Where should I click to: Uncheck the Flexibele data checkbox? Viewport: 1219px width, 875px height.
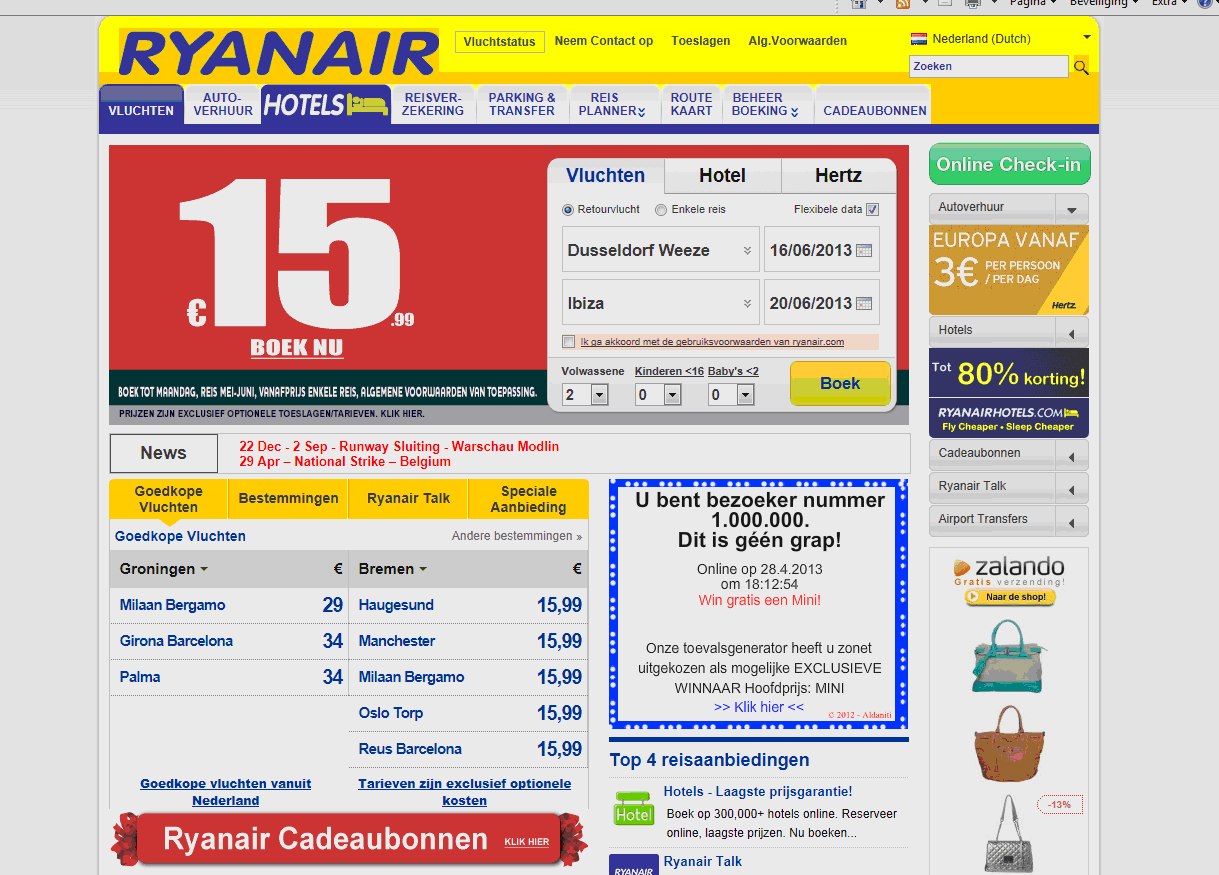coord(872,210)
